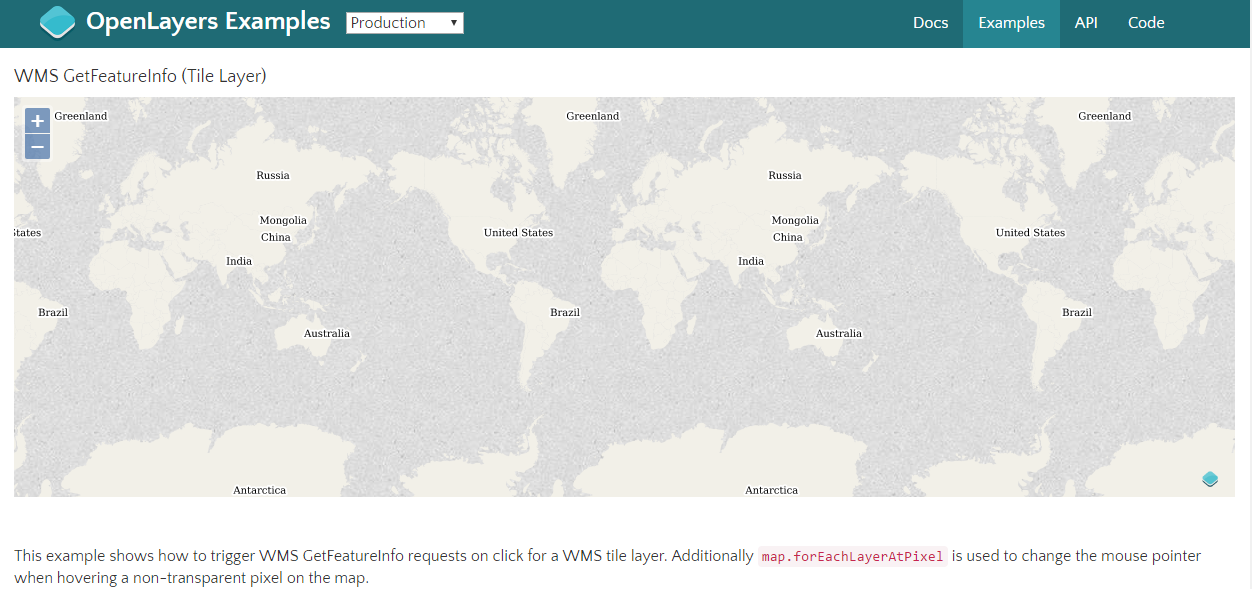1252x589 pixels.
Task: Click the WMS GetFeatureInfo (Tile Layer) heading
Action: tap(140, 76)
